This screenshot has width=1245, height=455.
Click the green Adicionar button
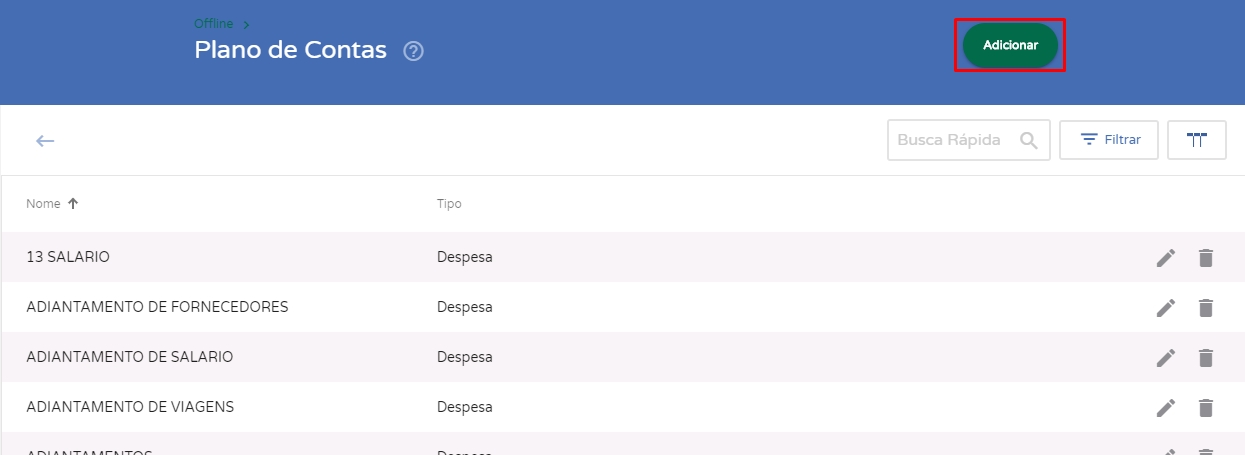[x=1010, y=46]
